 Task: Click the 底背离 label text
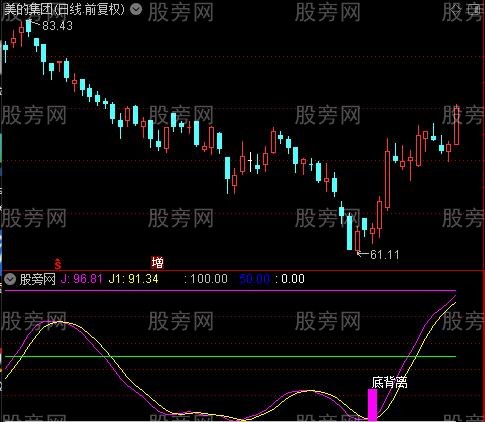tap(389, 382)
